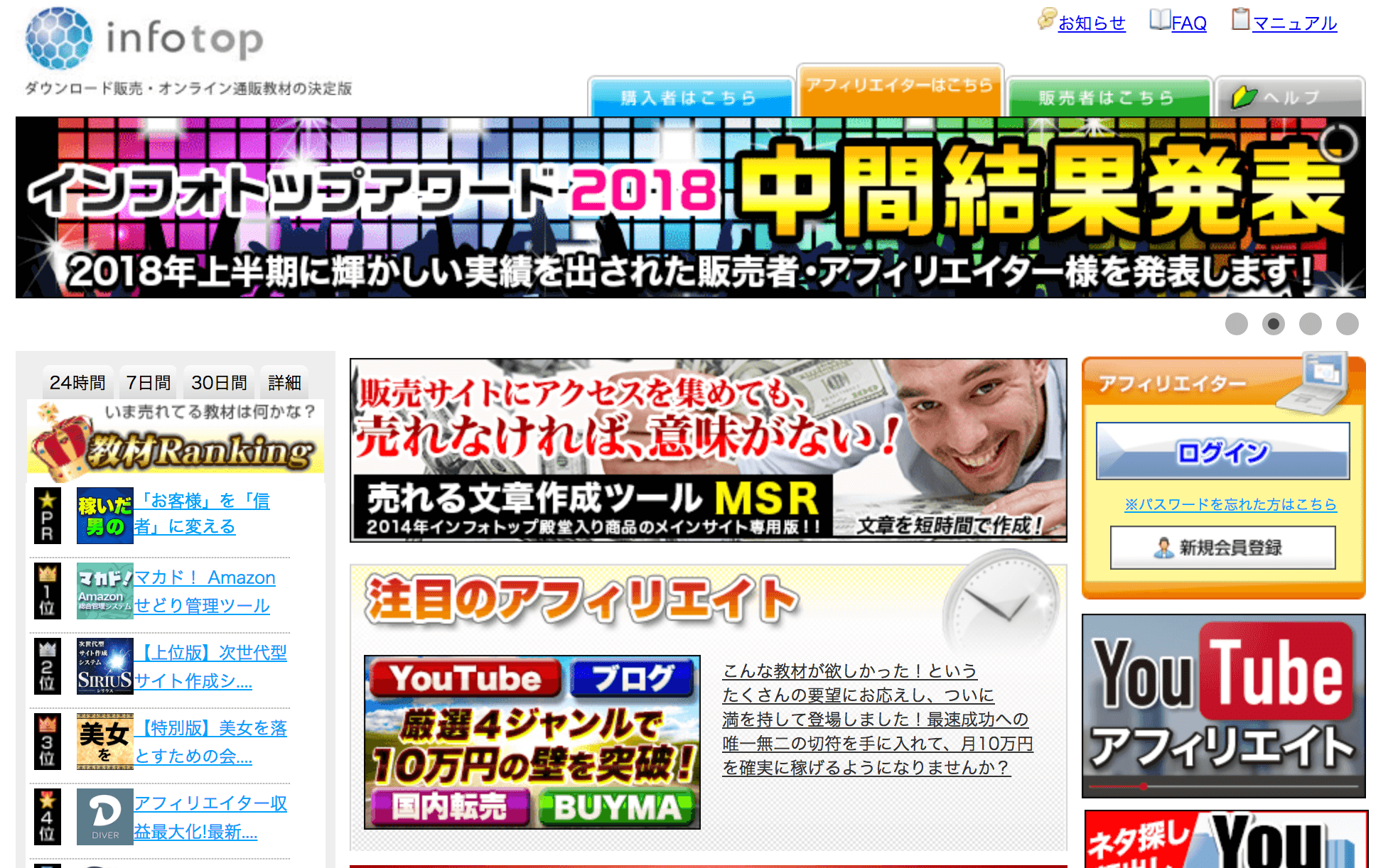Open the こんな教材が欲しかった description link
The width and height of the screenshot is (1393, 868).
click(878, 719)
